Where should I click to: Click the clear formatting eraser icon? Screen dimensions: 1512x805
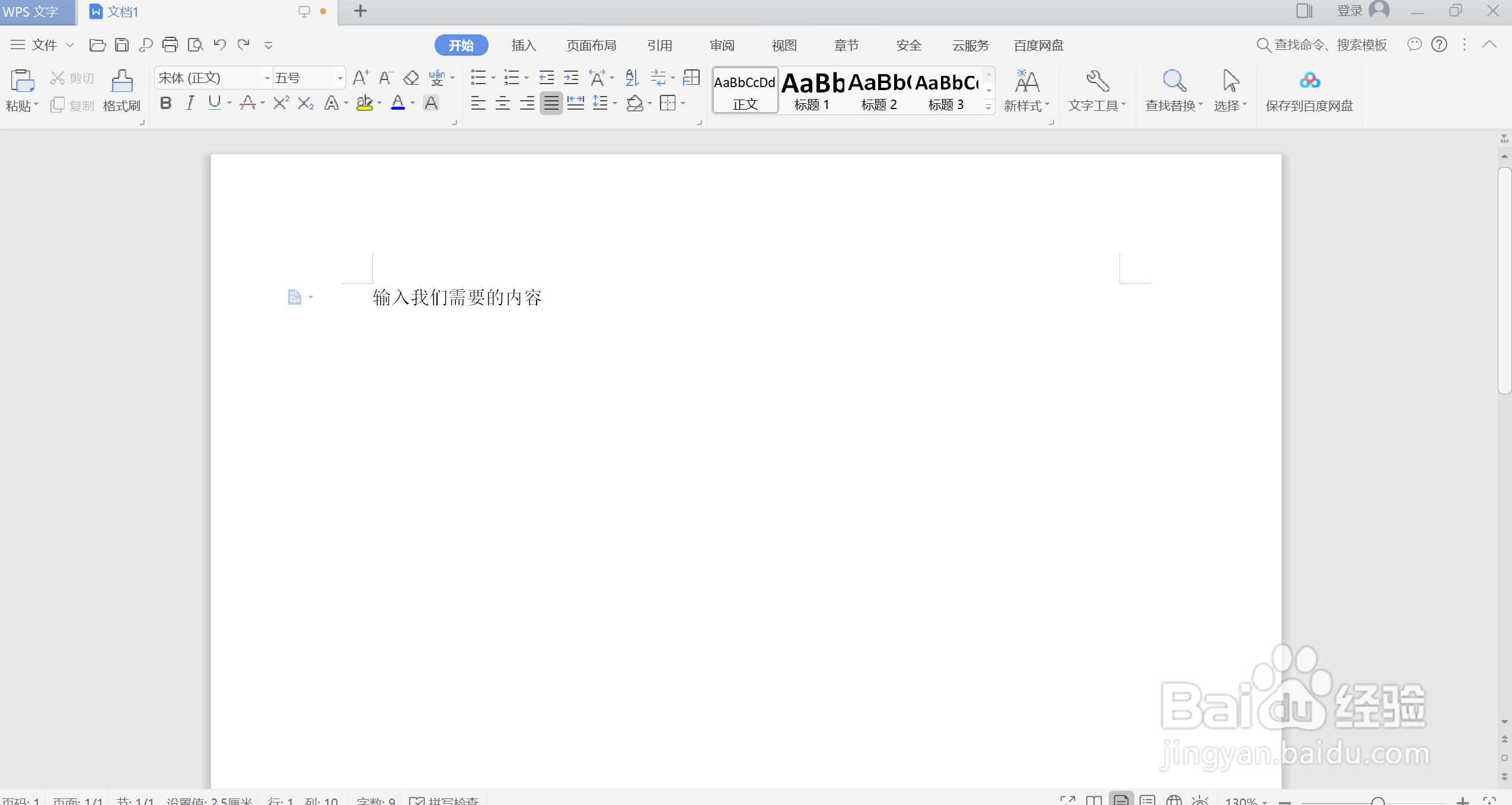(x=411, y=78)
